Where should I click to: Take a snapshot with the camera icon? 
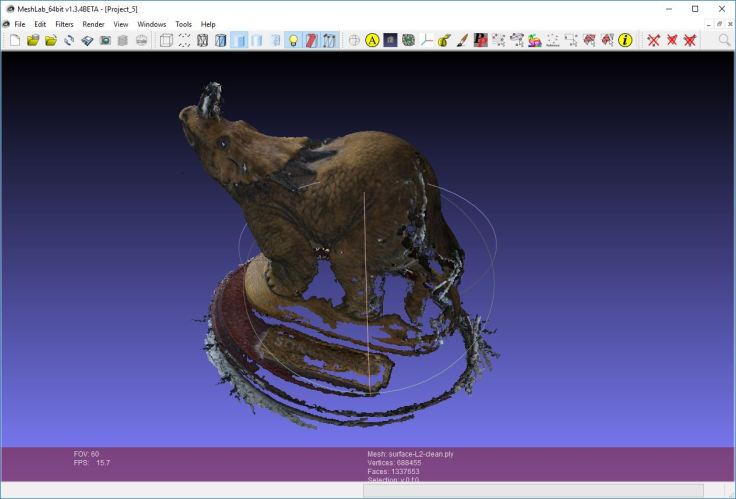coord(105,40)
